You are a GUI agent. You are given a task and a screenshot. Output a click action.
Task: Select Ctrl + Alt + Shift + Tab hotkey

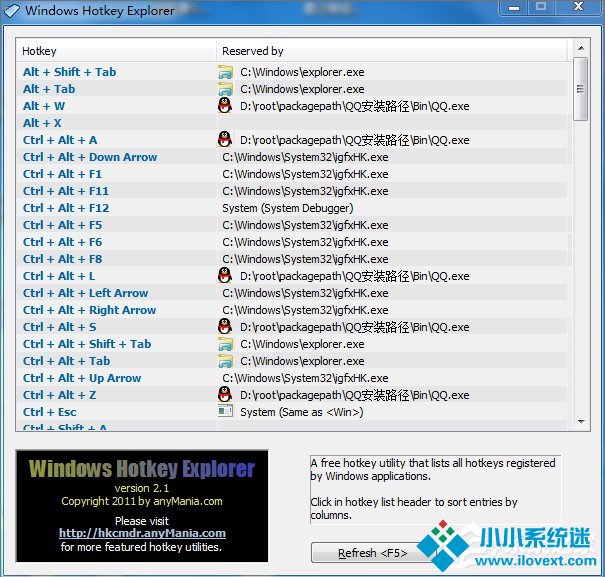pos(87,344)
